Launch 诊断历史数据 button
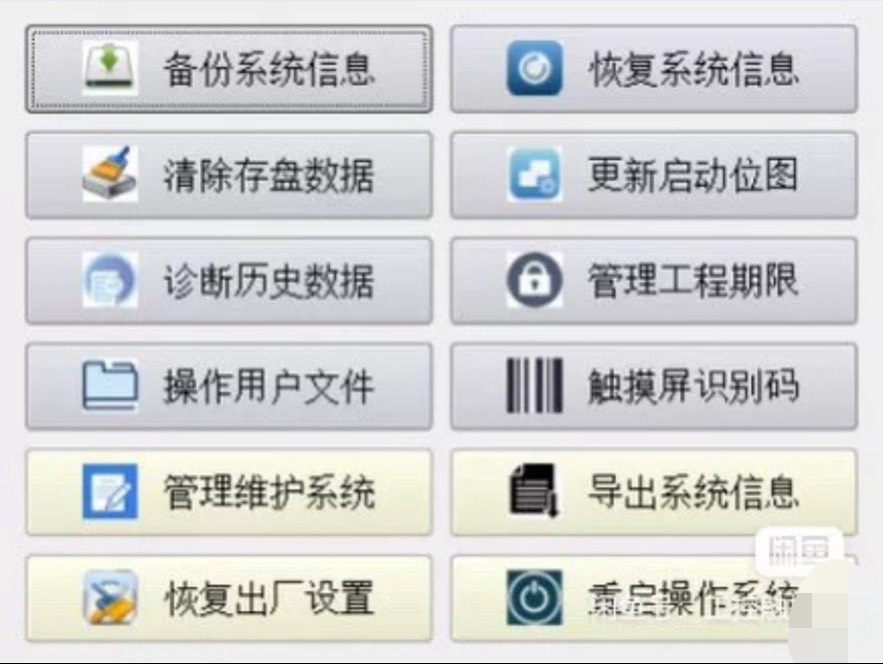The height and width of the screenshot is (664, 883). click(x=229, y=280)
